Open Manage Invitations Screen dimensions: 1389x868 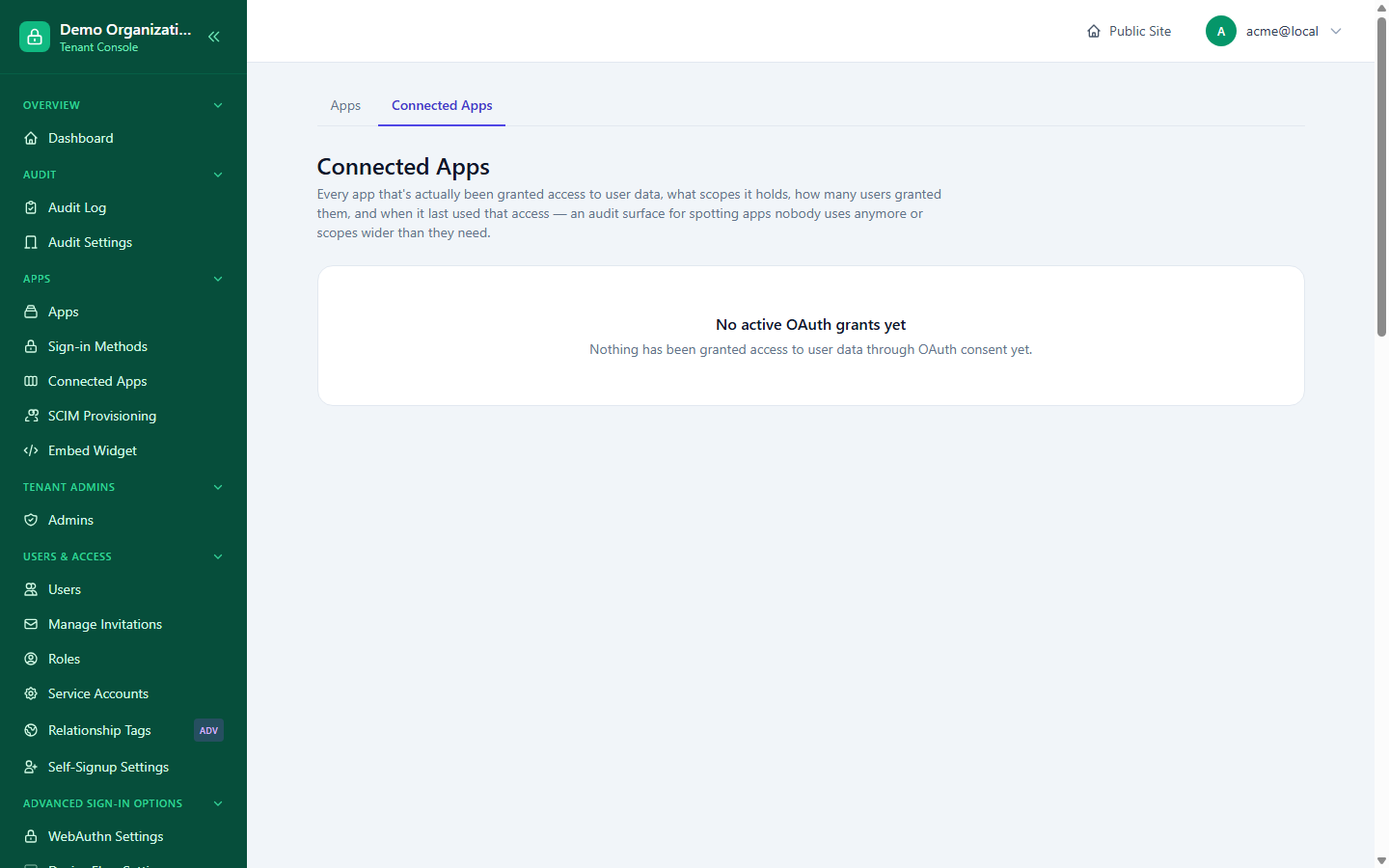[123, 624]
